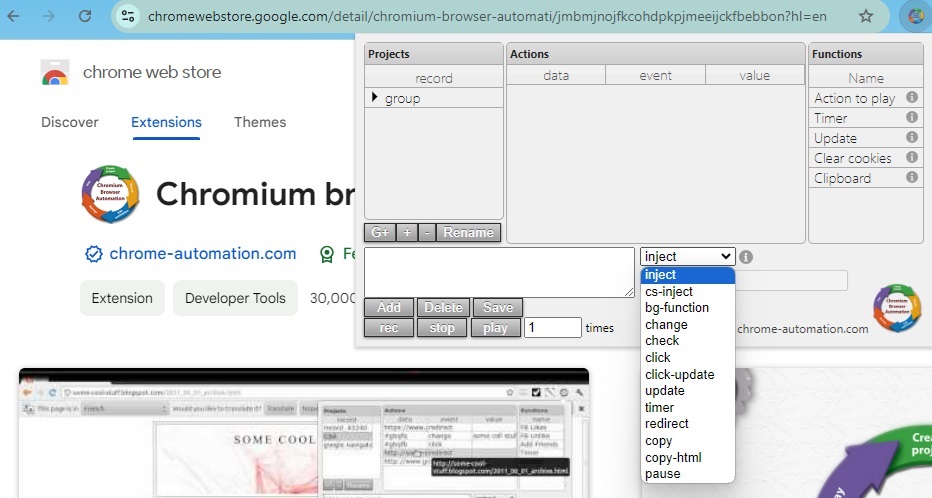
Task: Click the value field right of the dropdown
Action: coord(792,280)
